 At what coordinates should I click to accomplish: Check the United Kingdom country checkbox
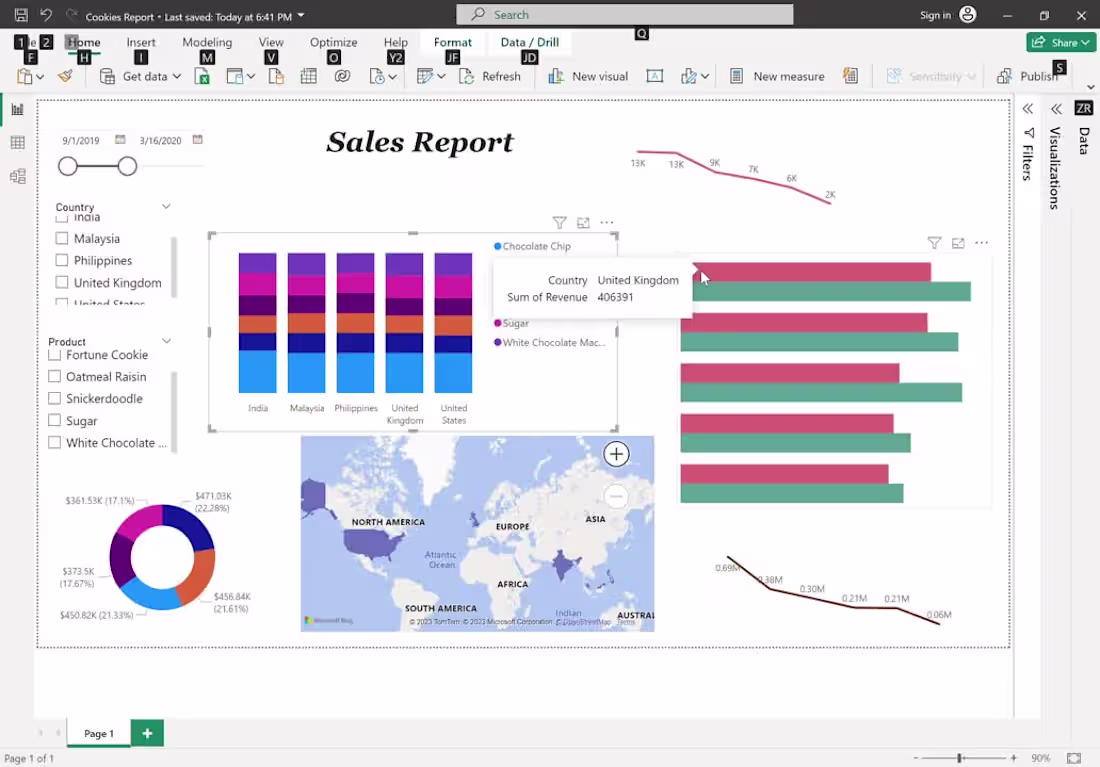62,282
